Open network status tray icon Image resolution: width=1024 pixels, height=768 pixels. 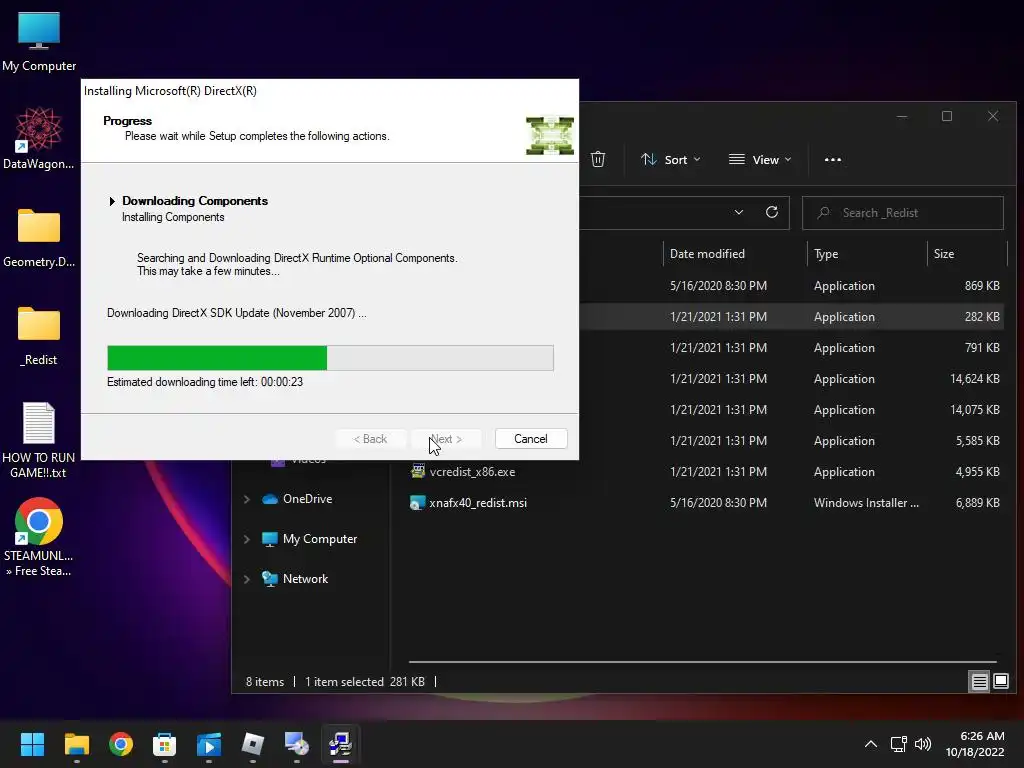coord(899,744)
